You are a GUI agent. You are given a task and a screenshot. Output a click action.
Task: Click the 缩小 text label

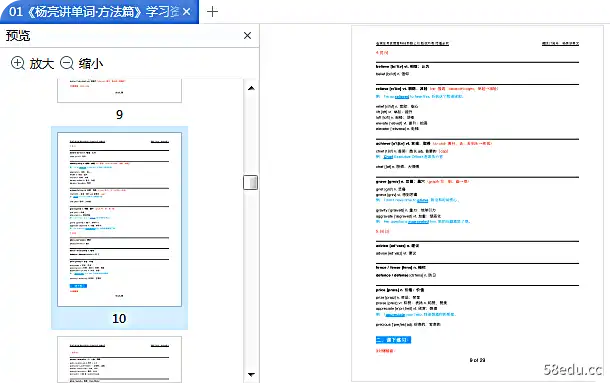[91, 63]
